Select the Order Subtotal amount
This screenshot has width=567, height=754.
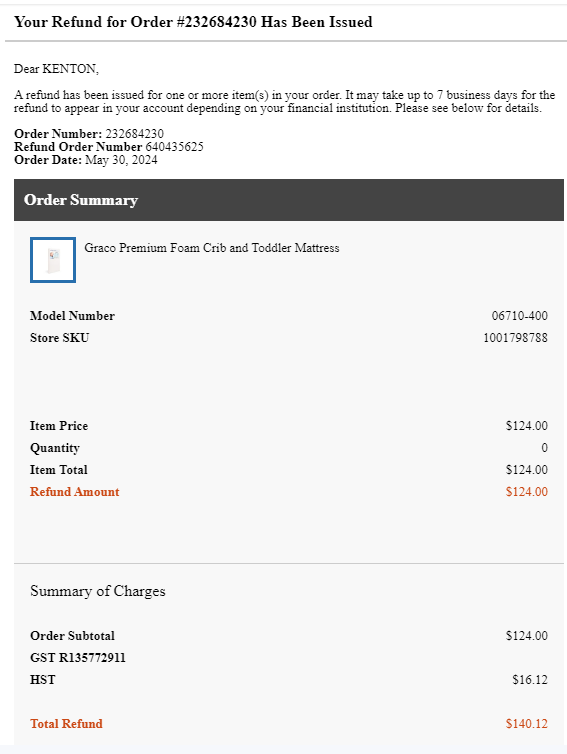527,636
